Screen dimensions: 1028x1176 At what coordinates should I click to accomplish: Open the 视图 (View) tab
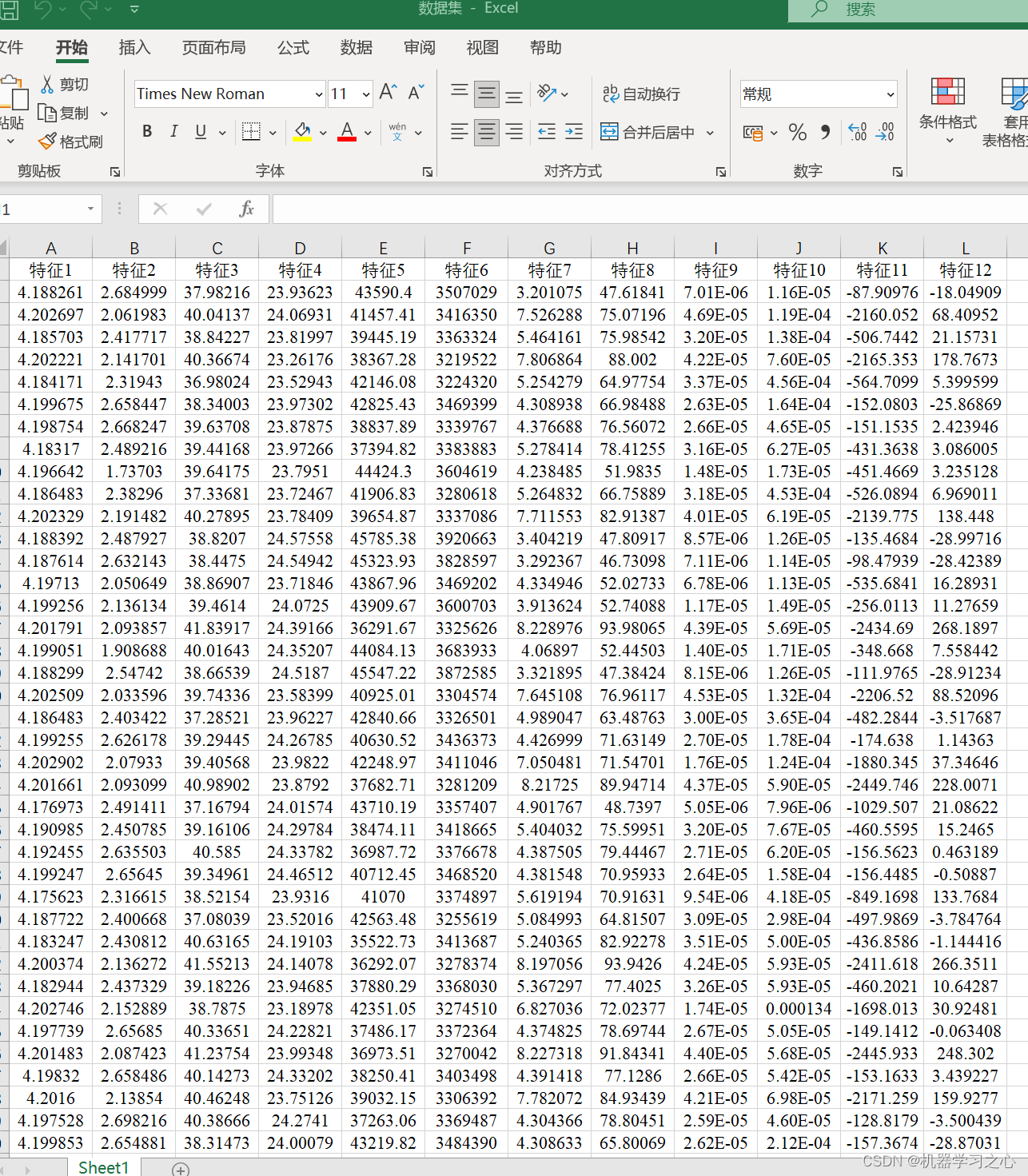[483, 47]
